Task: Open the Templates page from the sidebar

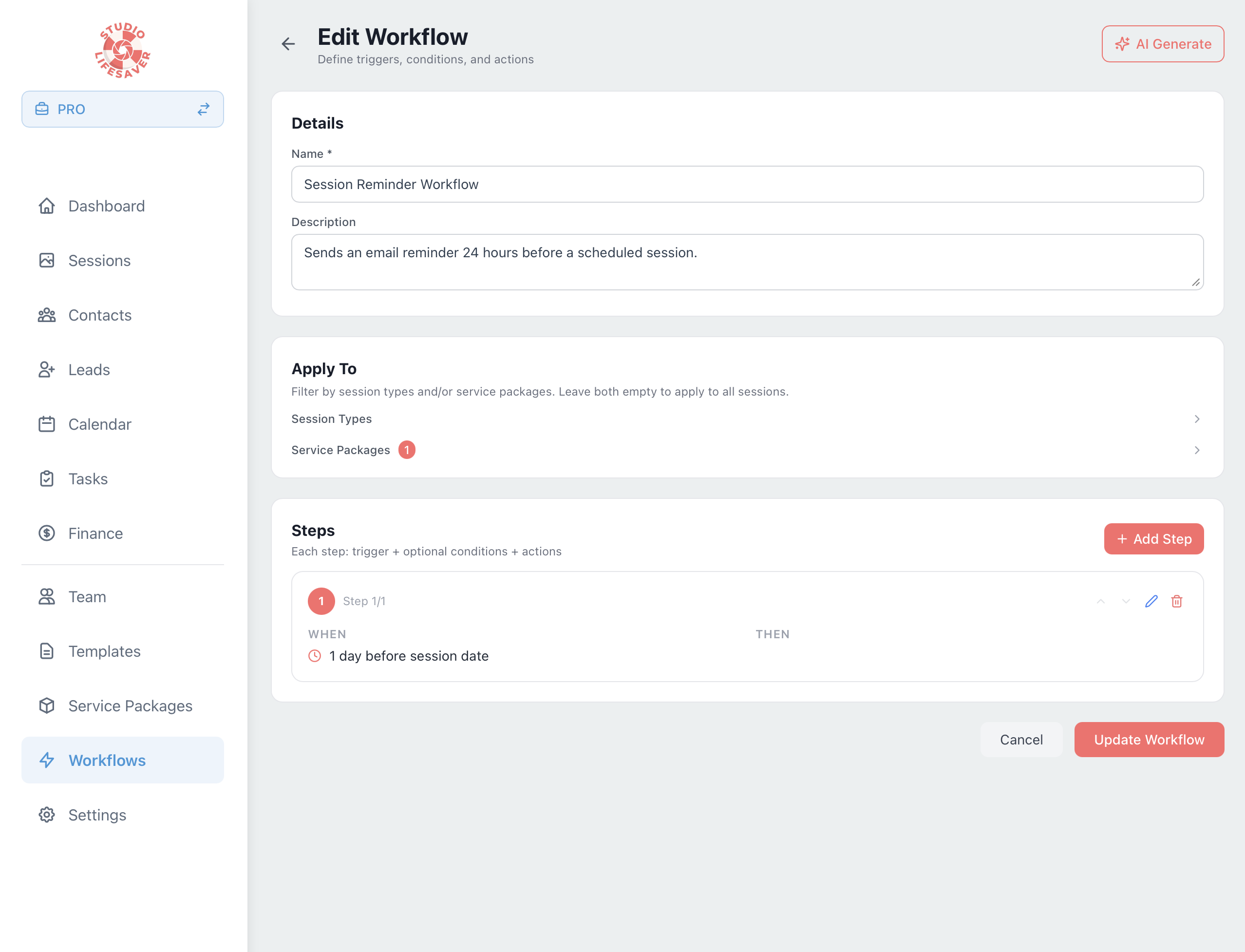Action: [105, 651]
